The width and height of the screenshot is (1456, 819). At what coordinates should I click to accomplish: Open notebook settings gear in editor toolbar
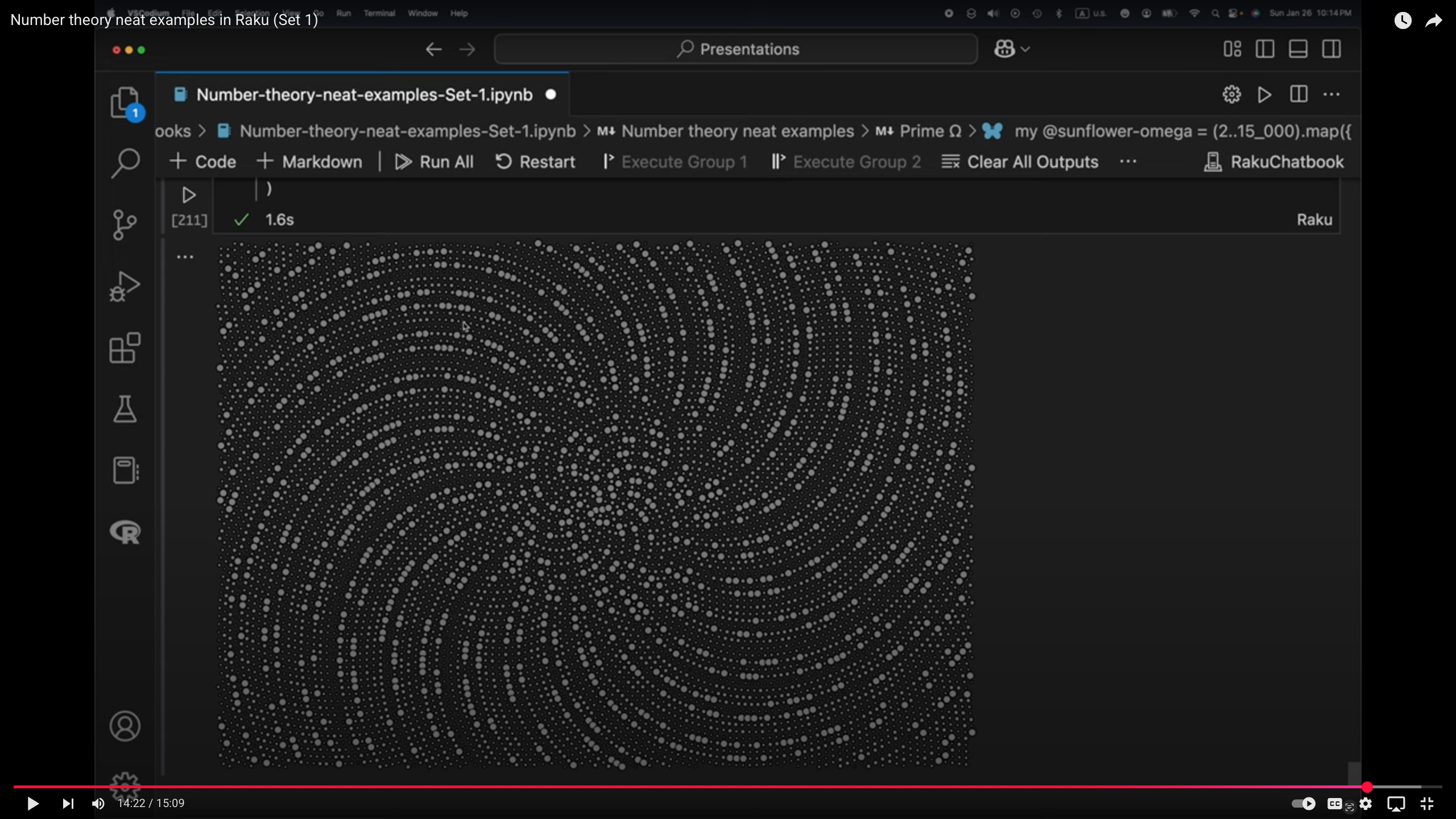tap(1231, 94)
